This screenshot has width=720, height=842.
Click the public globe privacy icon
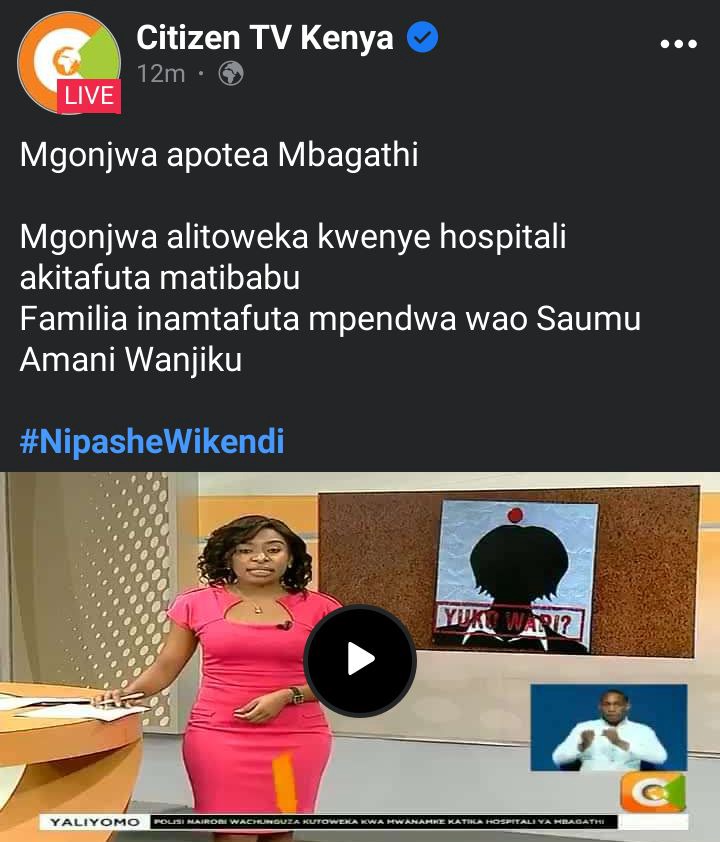231,74
